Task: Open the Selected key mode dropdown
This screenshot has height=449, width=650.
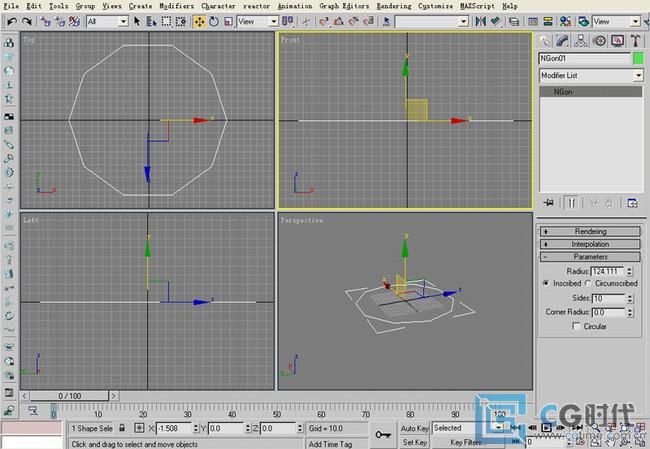Action: click(x=499, y=427)
